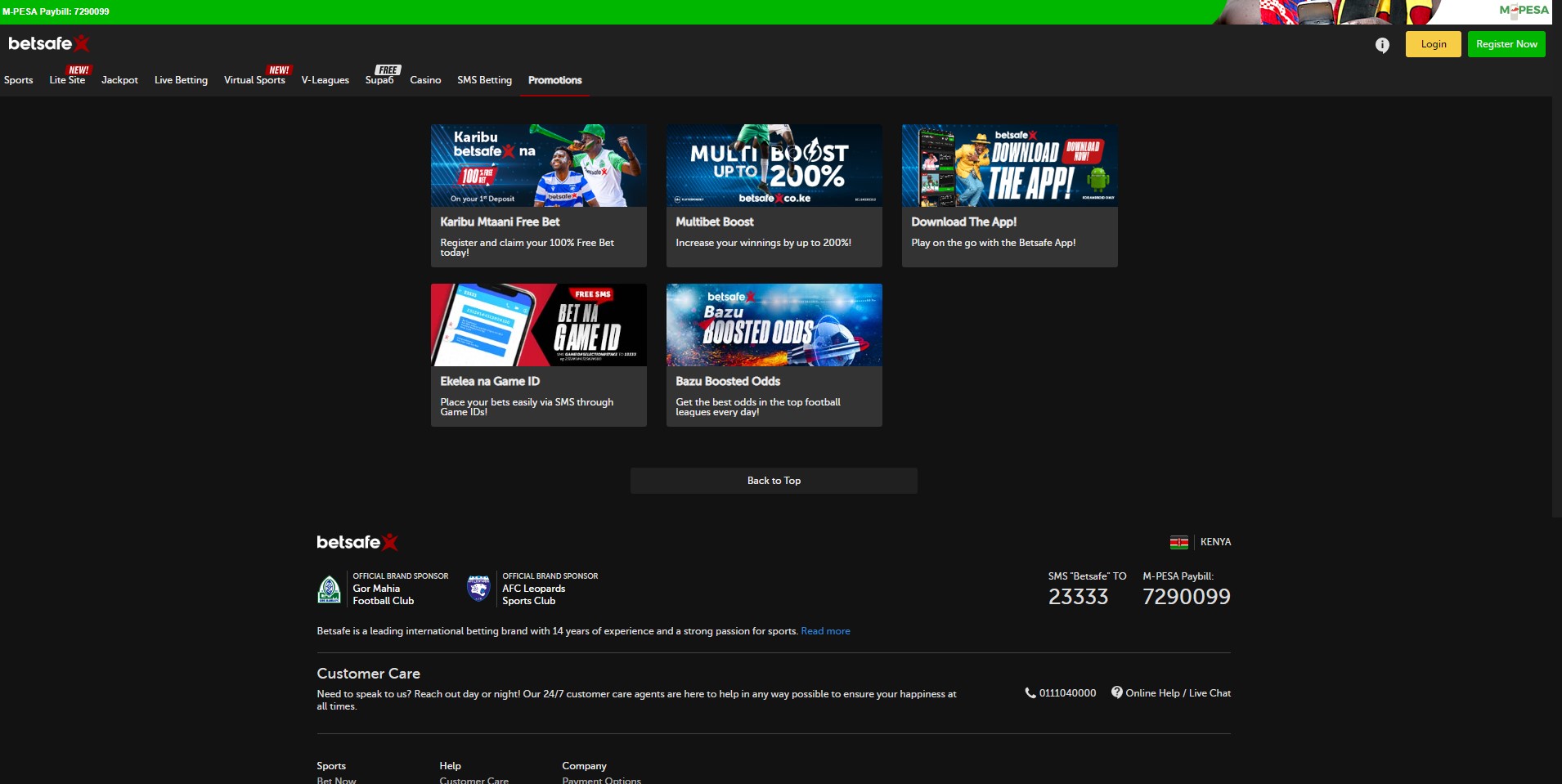This screenshot has width=1562, height=784.
Task: Click the Customer Care heading
Action: coord(368,674)
